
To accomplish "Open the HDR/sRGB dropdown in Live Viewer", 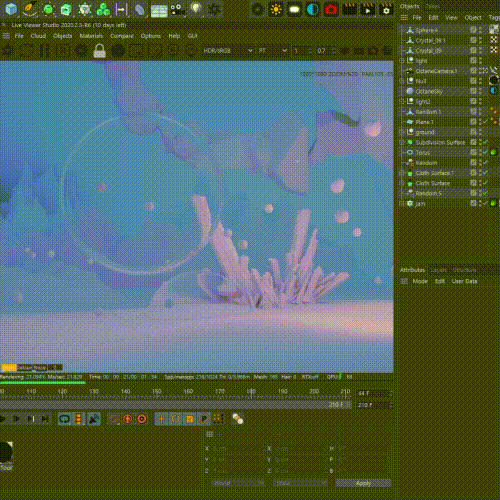I will click(228, 51).
